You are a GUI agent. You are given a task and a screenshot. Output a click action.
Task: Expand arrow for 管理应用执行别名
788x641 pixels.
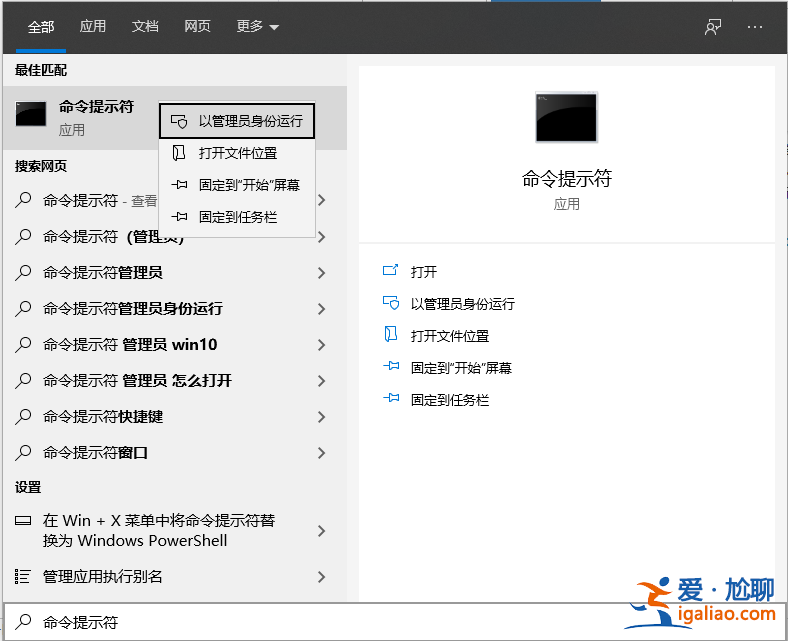322,577
